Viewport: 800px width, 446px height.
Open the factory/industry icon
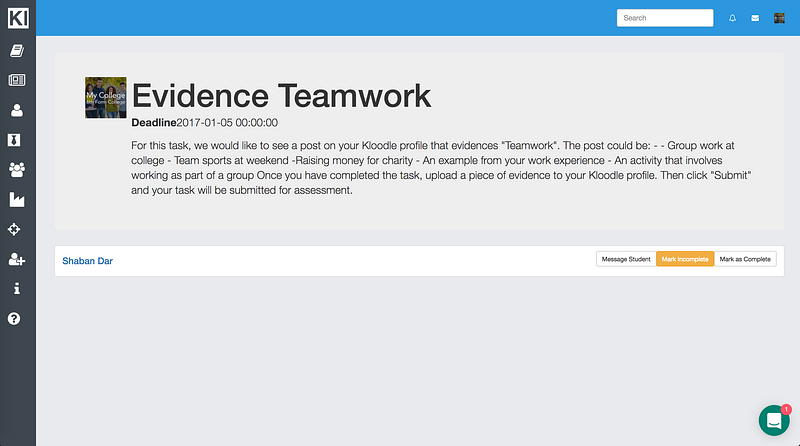point(17,200)
